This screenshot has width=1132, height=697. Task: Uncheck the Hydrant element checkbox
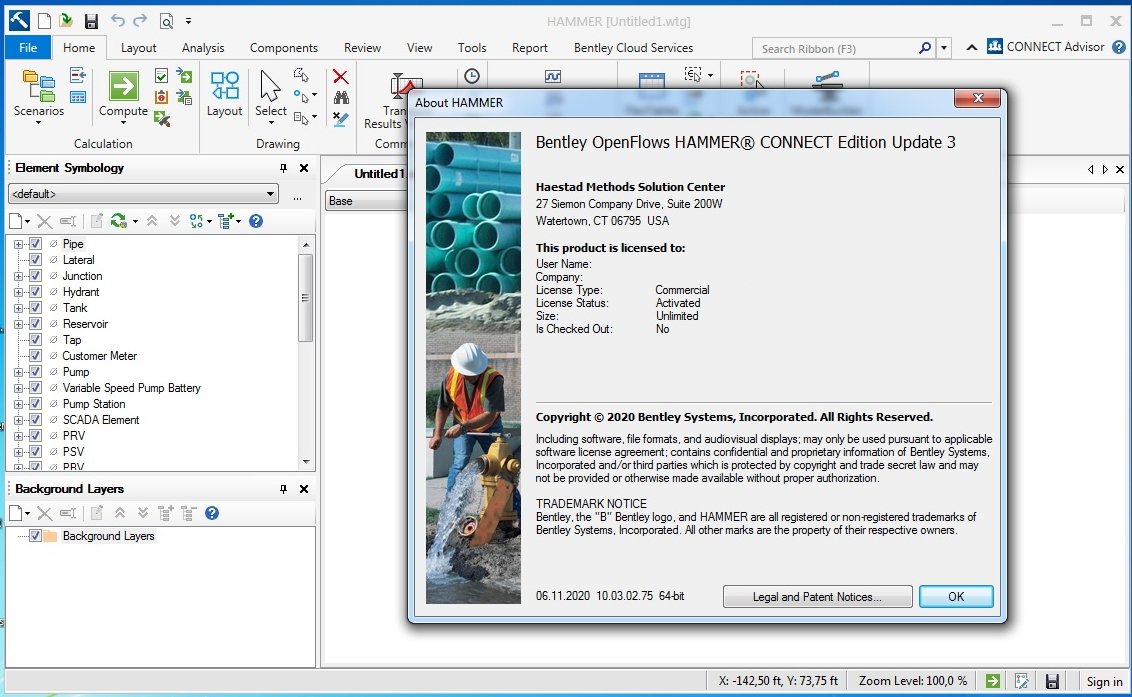pos(35,292)
